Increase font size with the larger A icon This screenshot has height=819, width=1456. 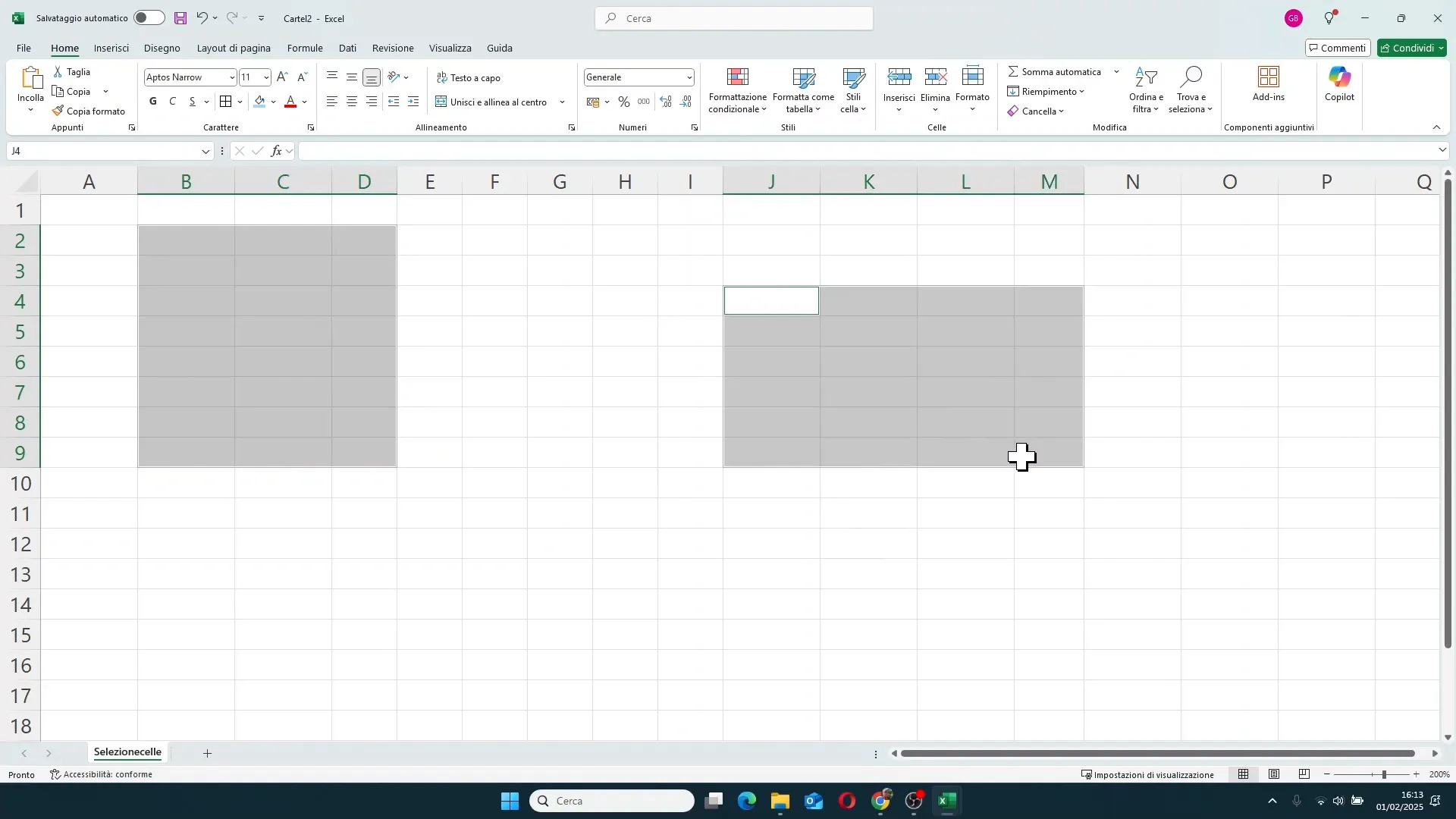[x=282, y=77]
